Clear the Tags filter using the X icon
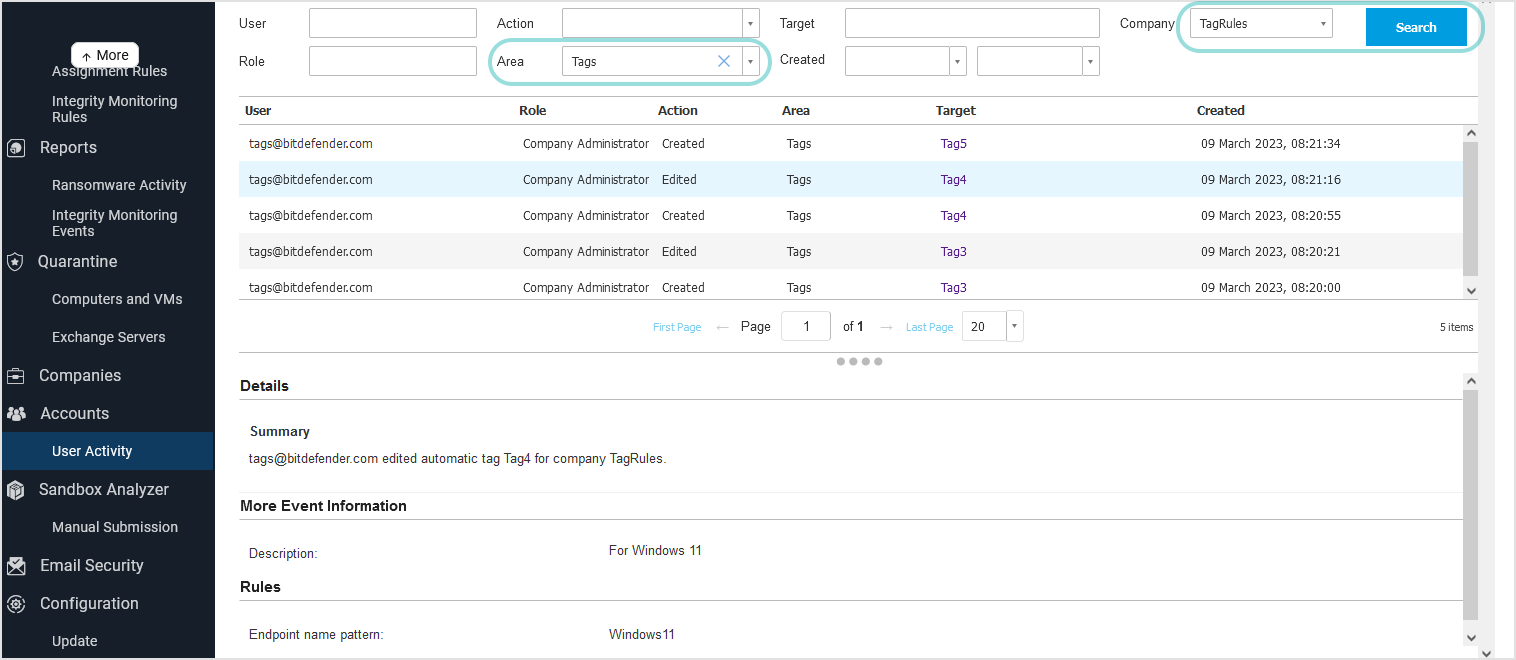This screenshot has width=1516, height=660. pyautogui.click(x=723, y=60)
